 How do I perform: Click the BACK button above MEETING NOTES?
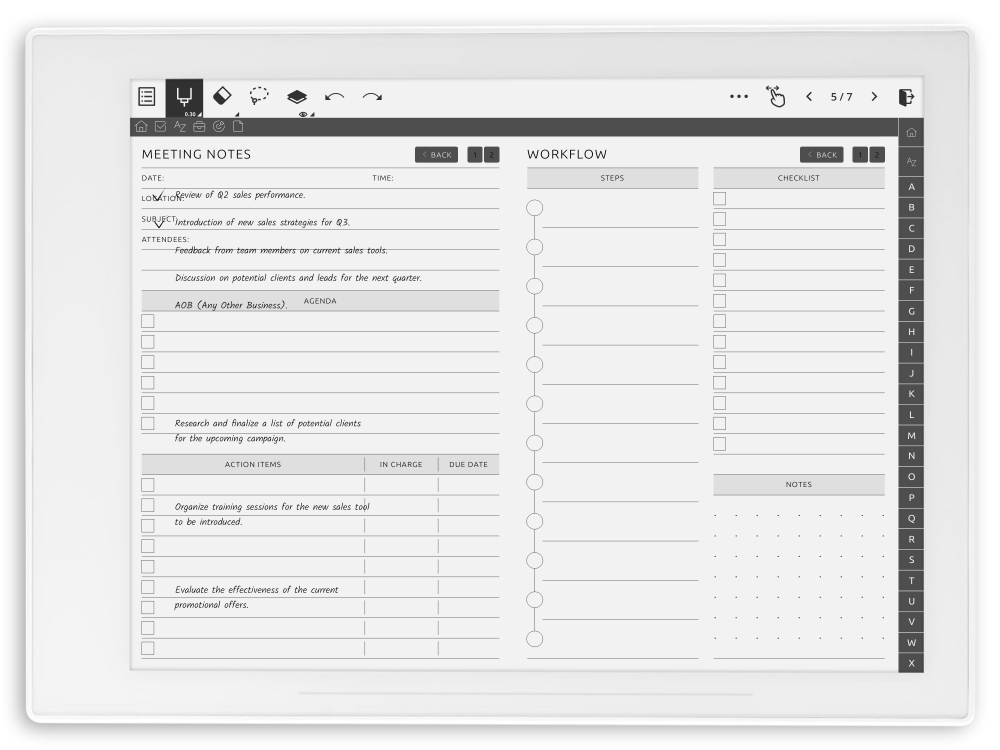tap(436, 154)
